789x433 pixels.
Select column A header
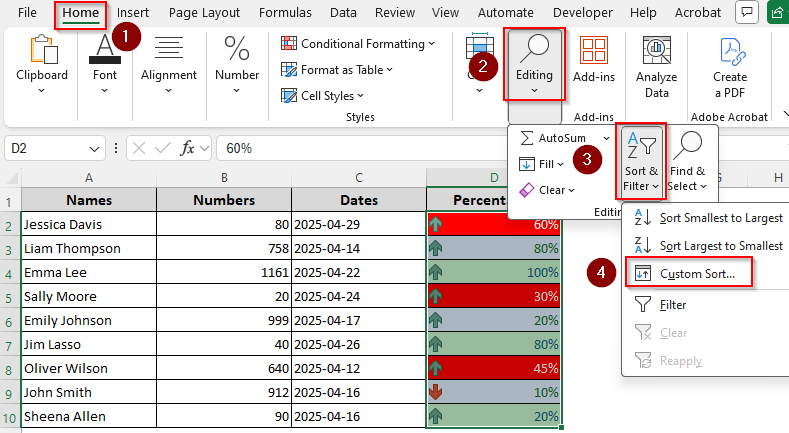pos(89,178)
